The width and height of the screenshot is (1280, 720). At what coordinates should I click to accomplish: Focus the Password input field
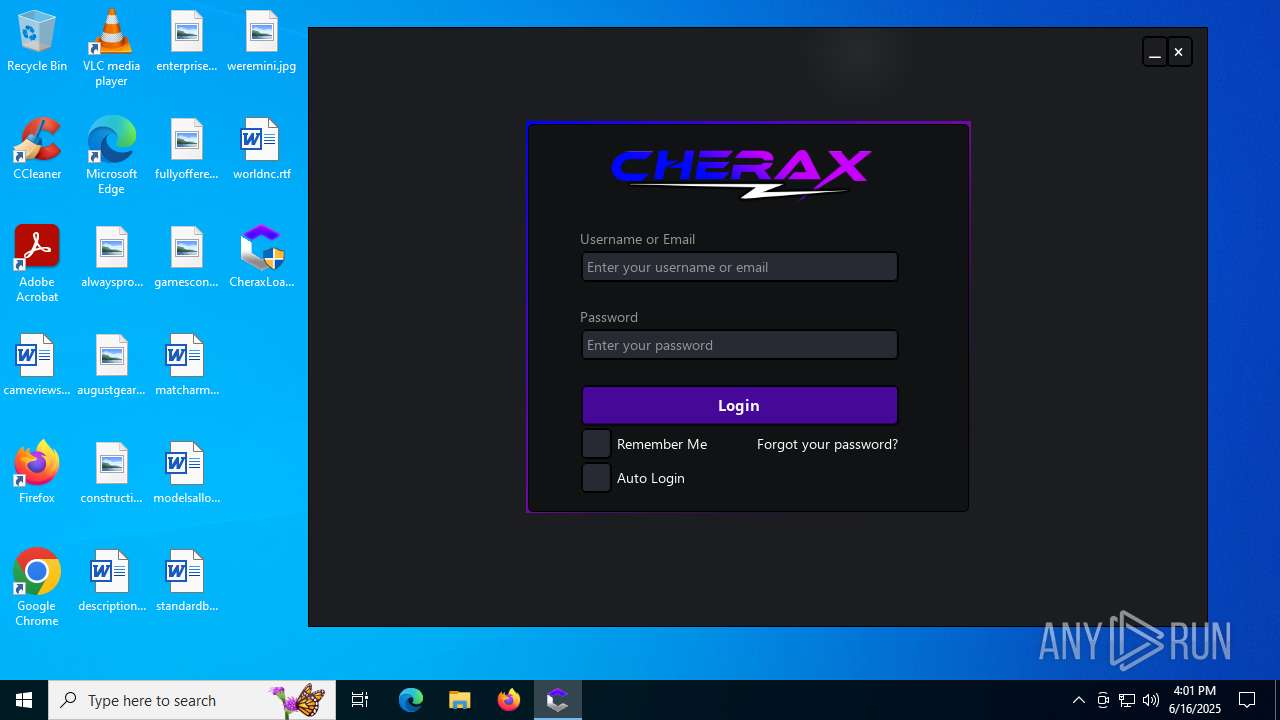[x=739, y=345]
